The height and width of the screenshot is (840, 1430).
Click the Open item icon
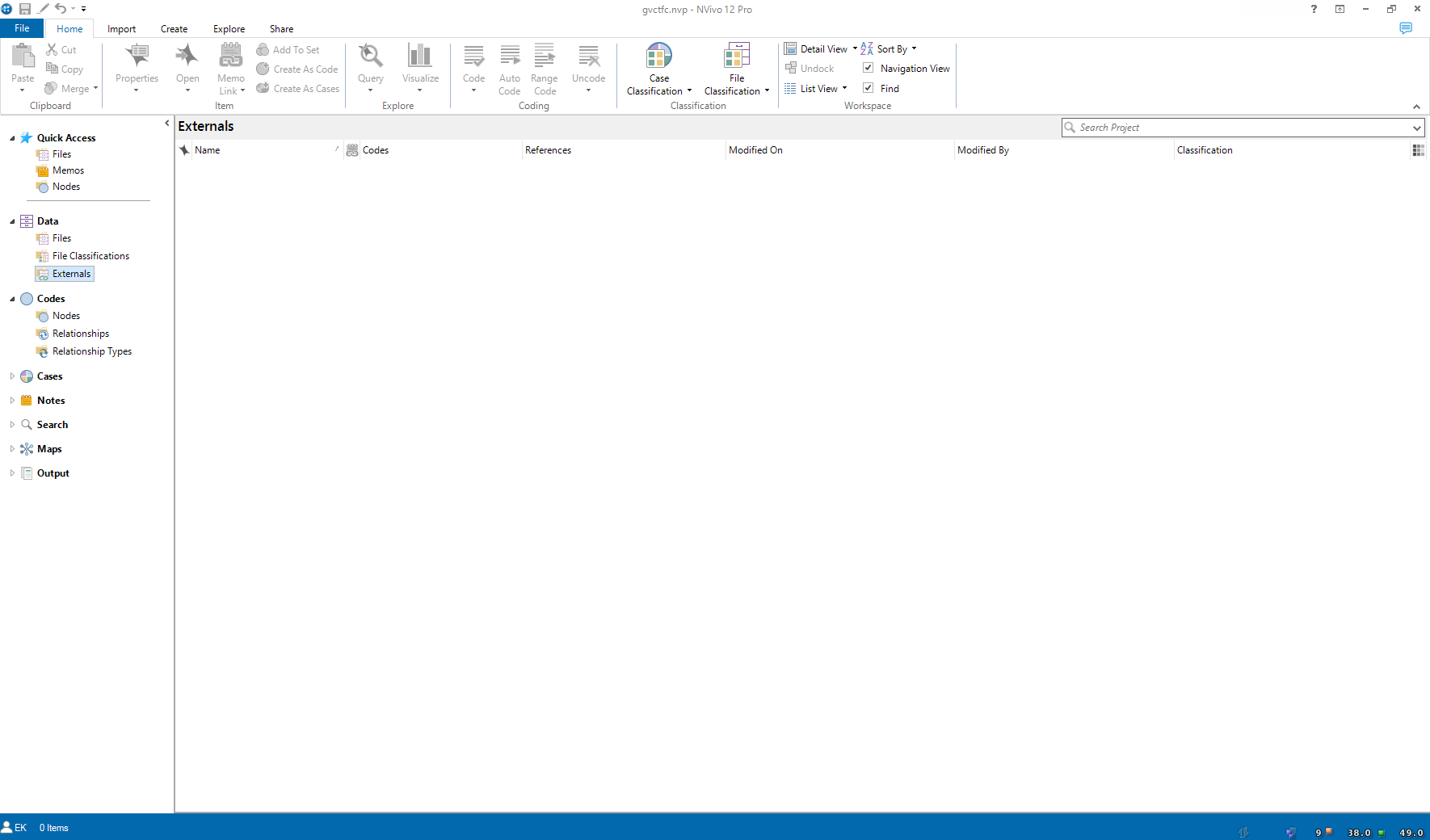(x=187, y=56)
